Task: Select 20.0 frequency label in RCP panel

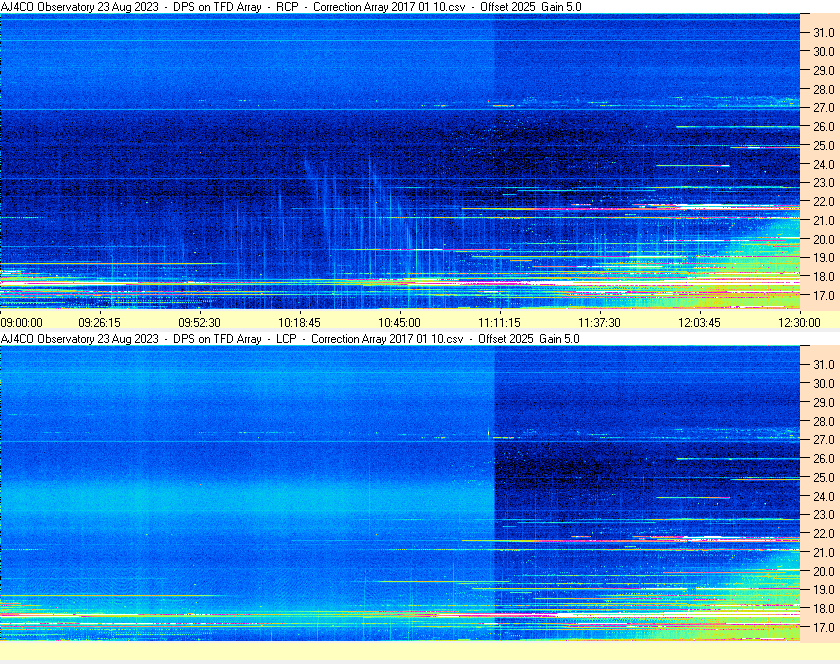Action: click(x=823, y=239)
